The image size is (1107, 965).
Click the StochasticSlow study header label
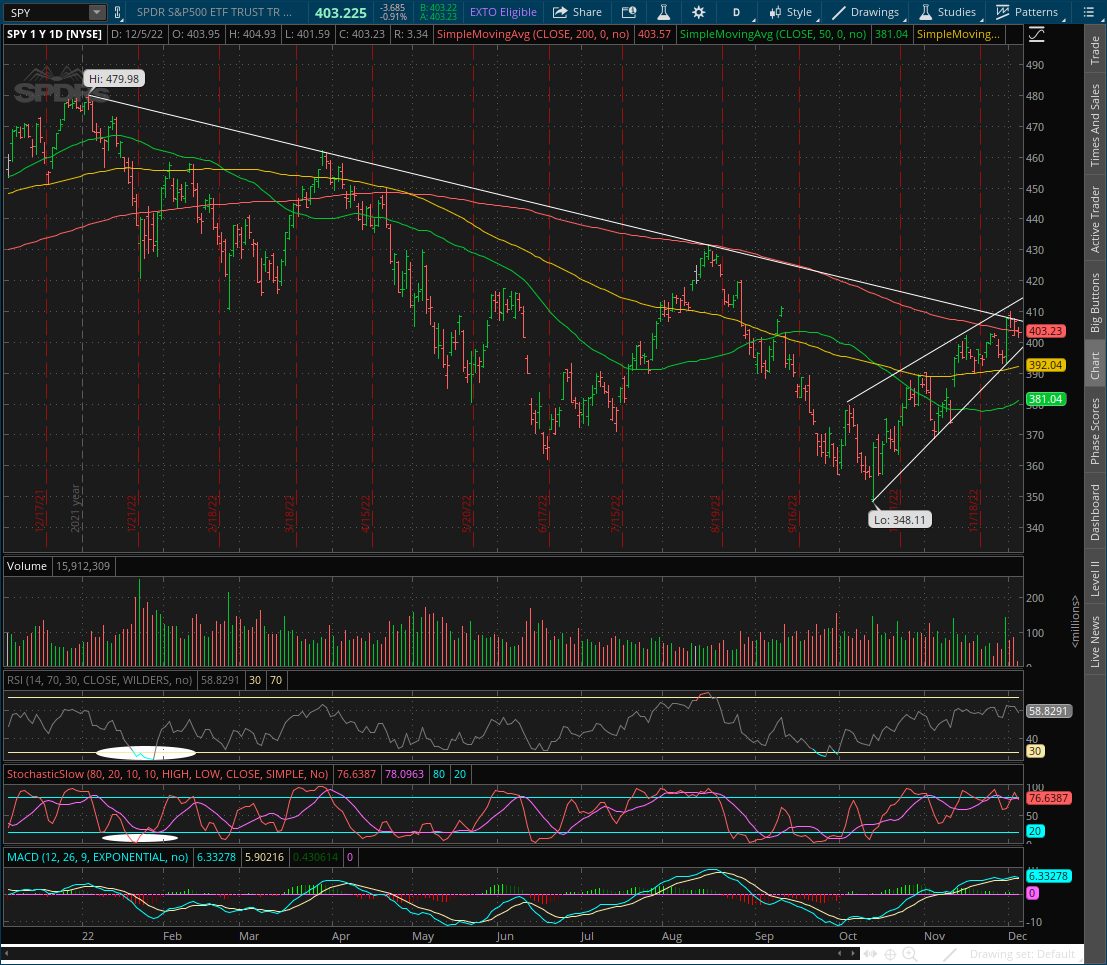(167, 774)
